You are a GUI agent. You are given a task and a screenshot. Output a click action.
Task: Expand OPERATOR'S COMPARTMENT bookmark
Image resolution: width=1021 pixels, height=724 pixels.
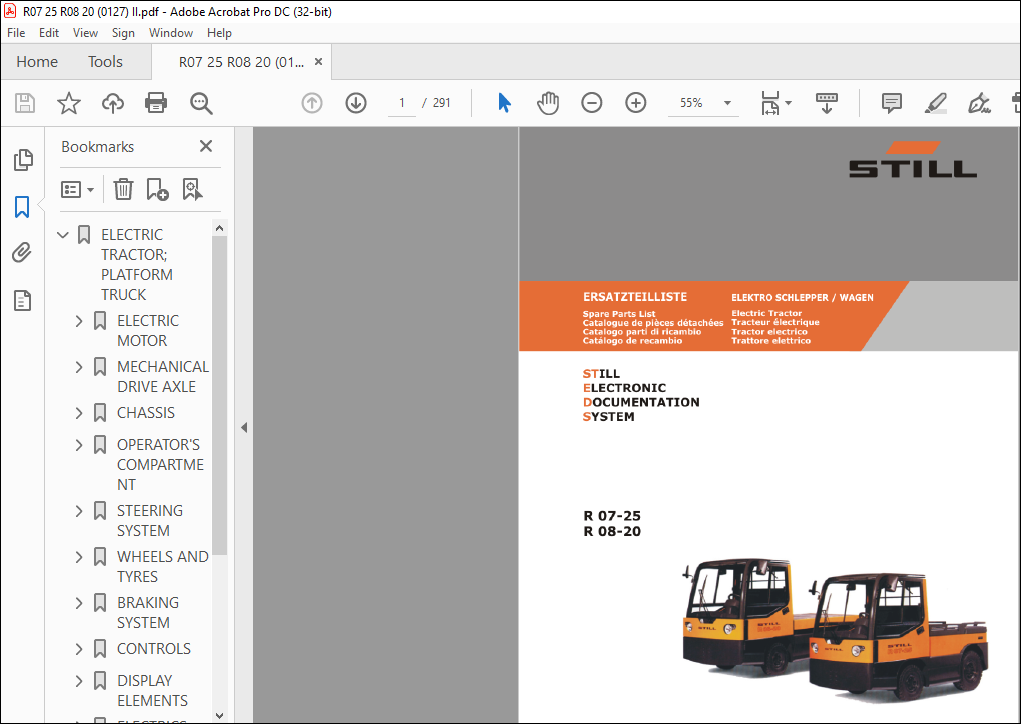point(79,445)
